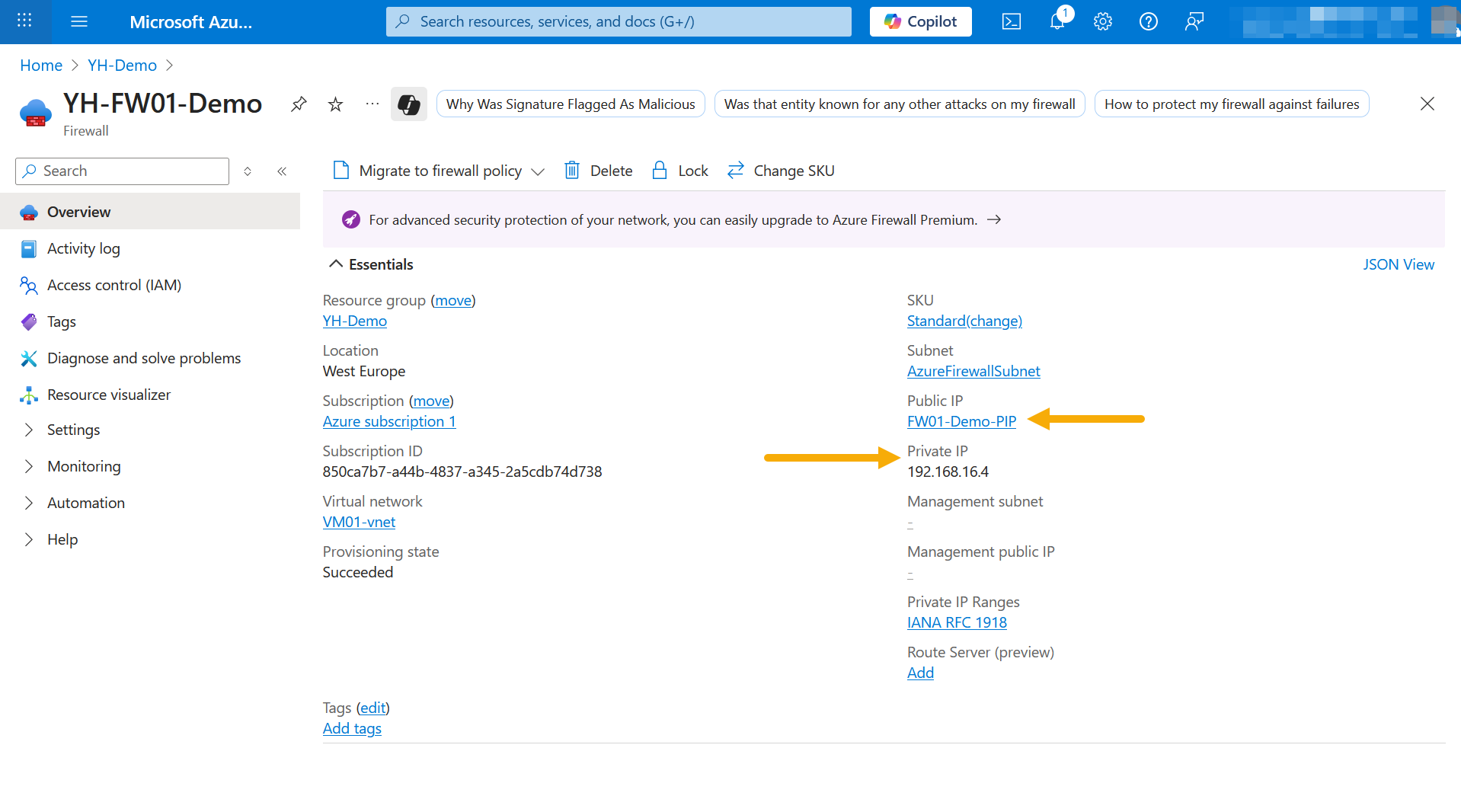Open YH-Demo resource group link

[x=355, y=321]
